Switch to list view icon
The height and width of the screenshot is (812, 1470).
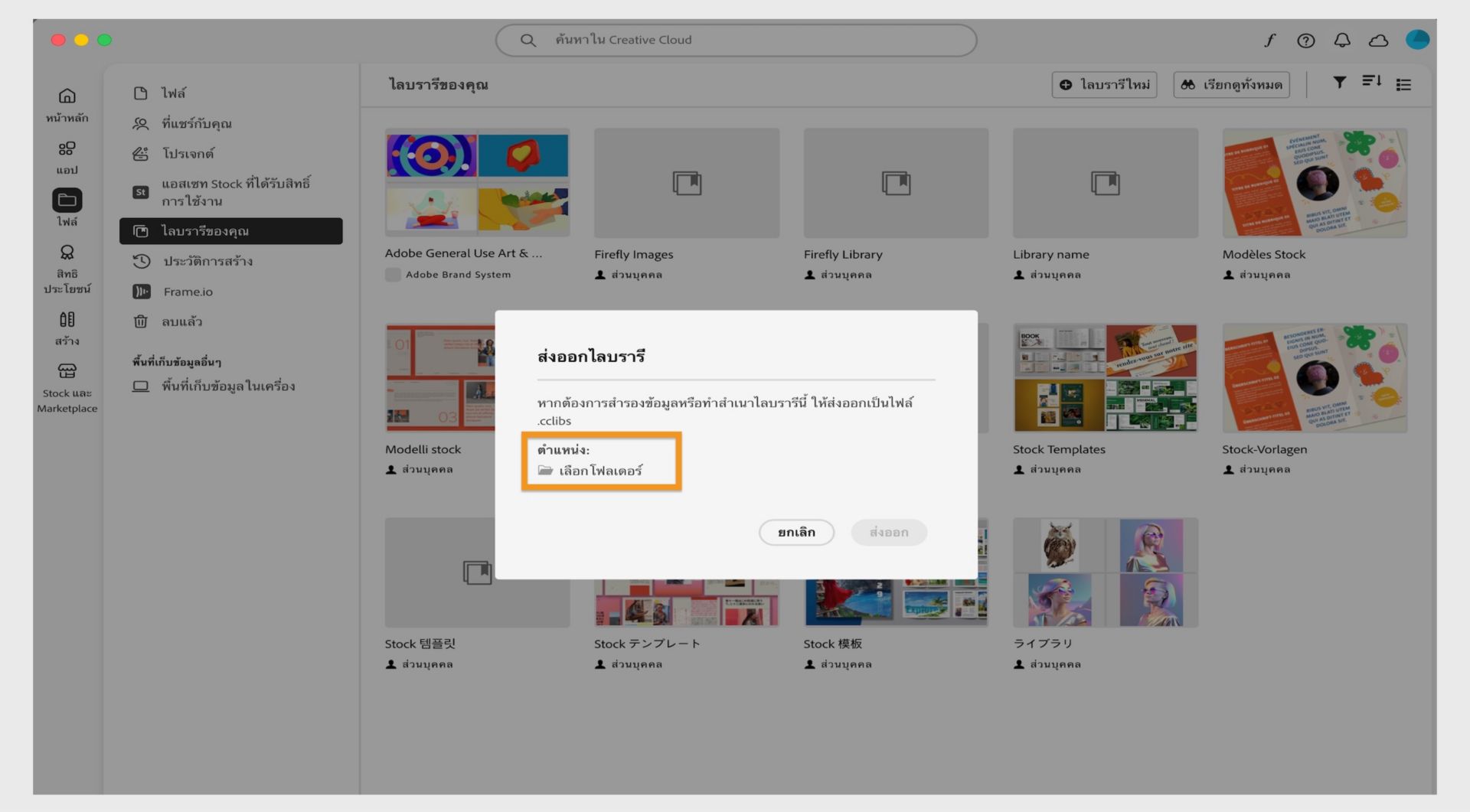[1403, 84]
